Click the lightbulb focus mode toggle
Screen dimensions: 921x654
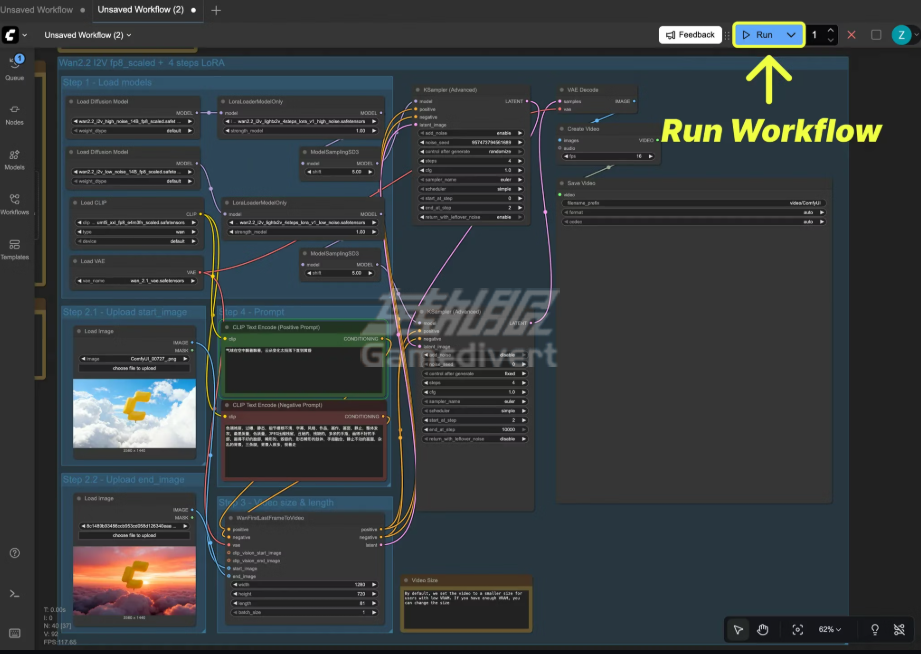coord(875,629)
